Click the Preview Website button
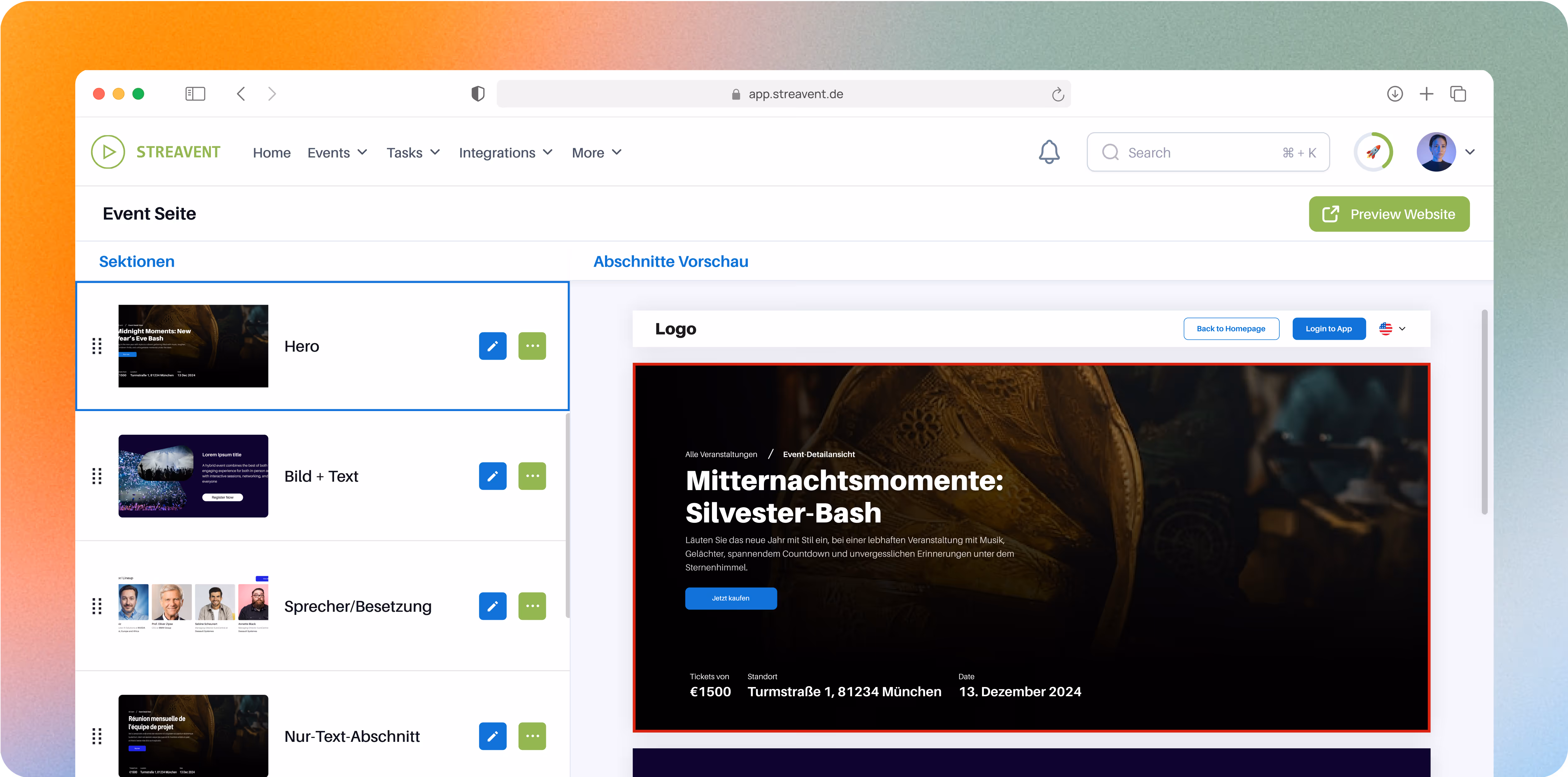 1389,214
